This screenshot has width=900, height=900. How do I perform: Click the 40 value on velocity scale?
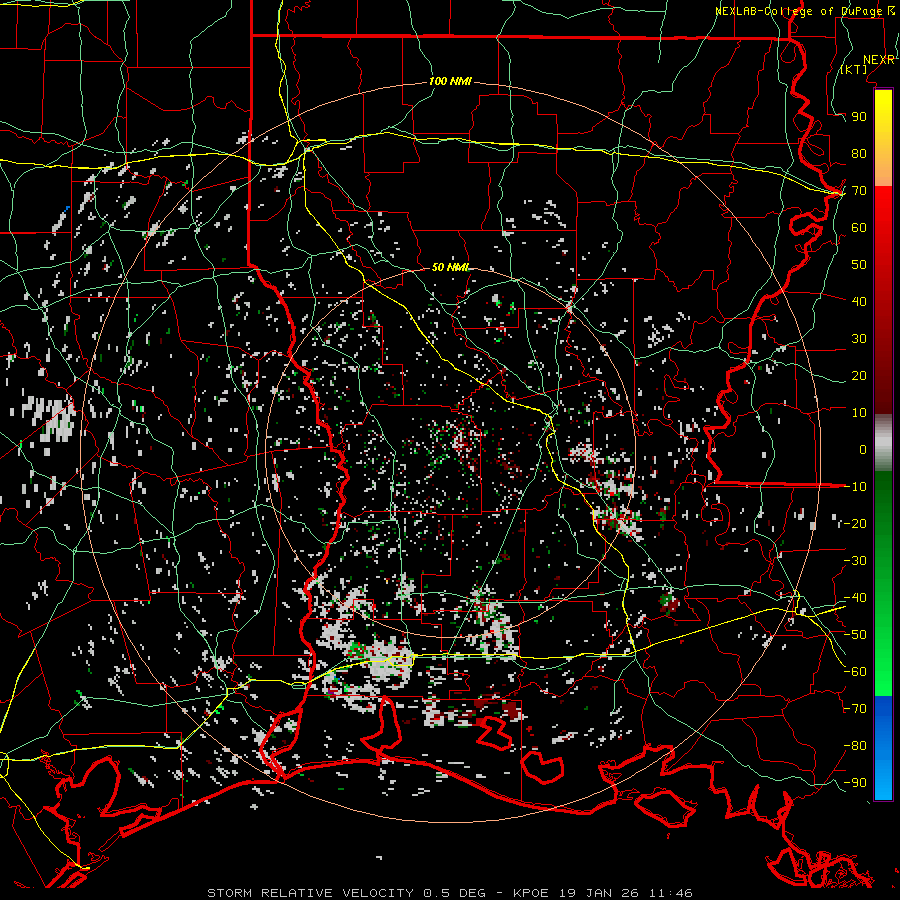pos(859,301)
